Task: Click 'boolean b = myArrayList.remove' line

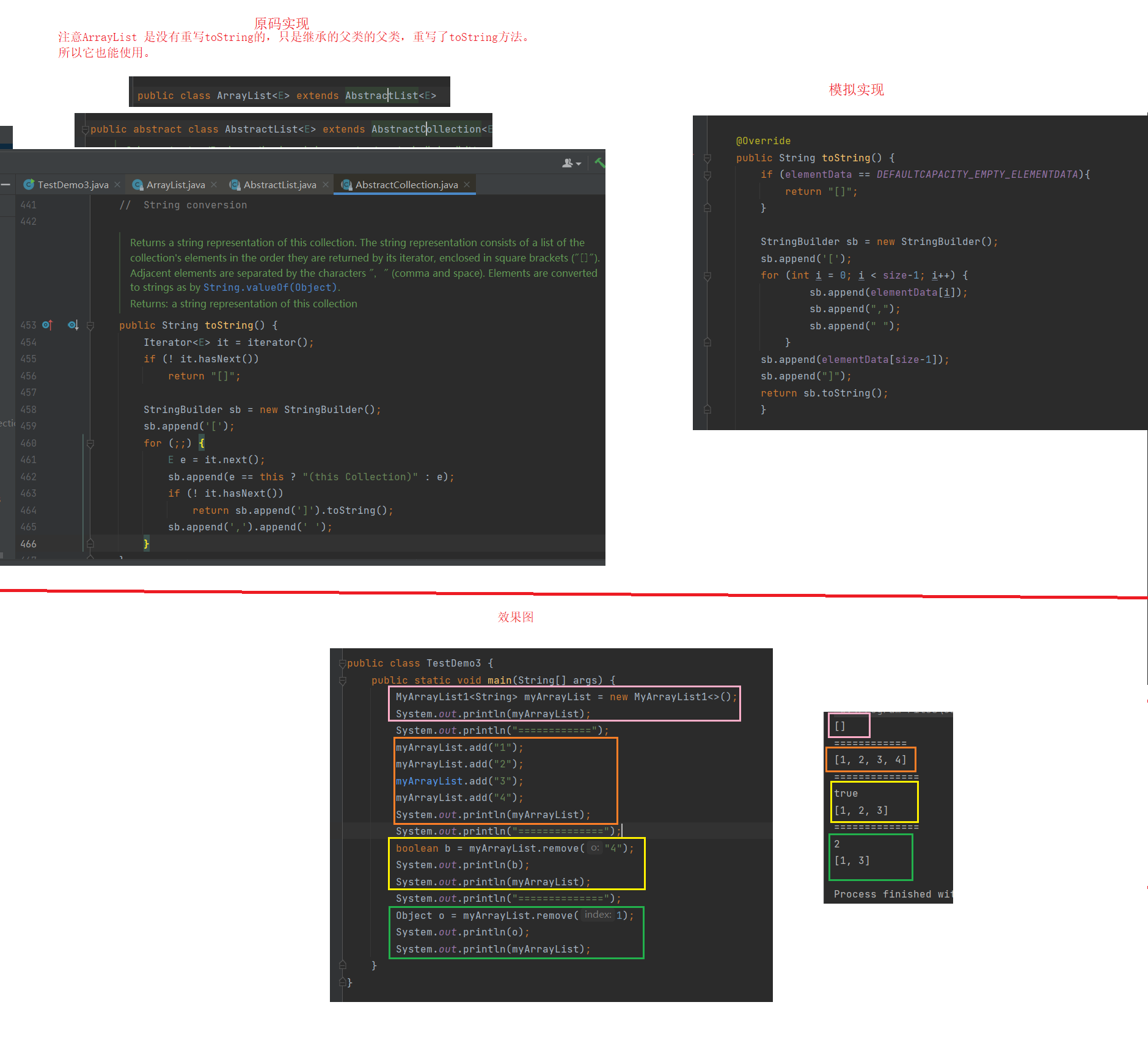Action: click(515, 848)
